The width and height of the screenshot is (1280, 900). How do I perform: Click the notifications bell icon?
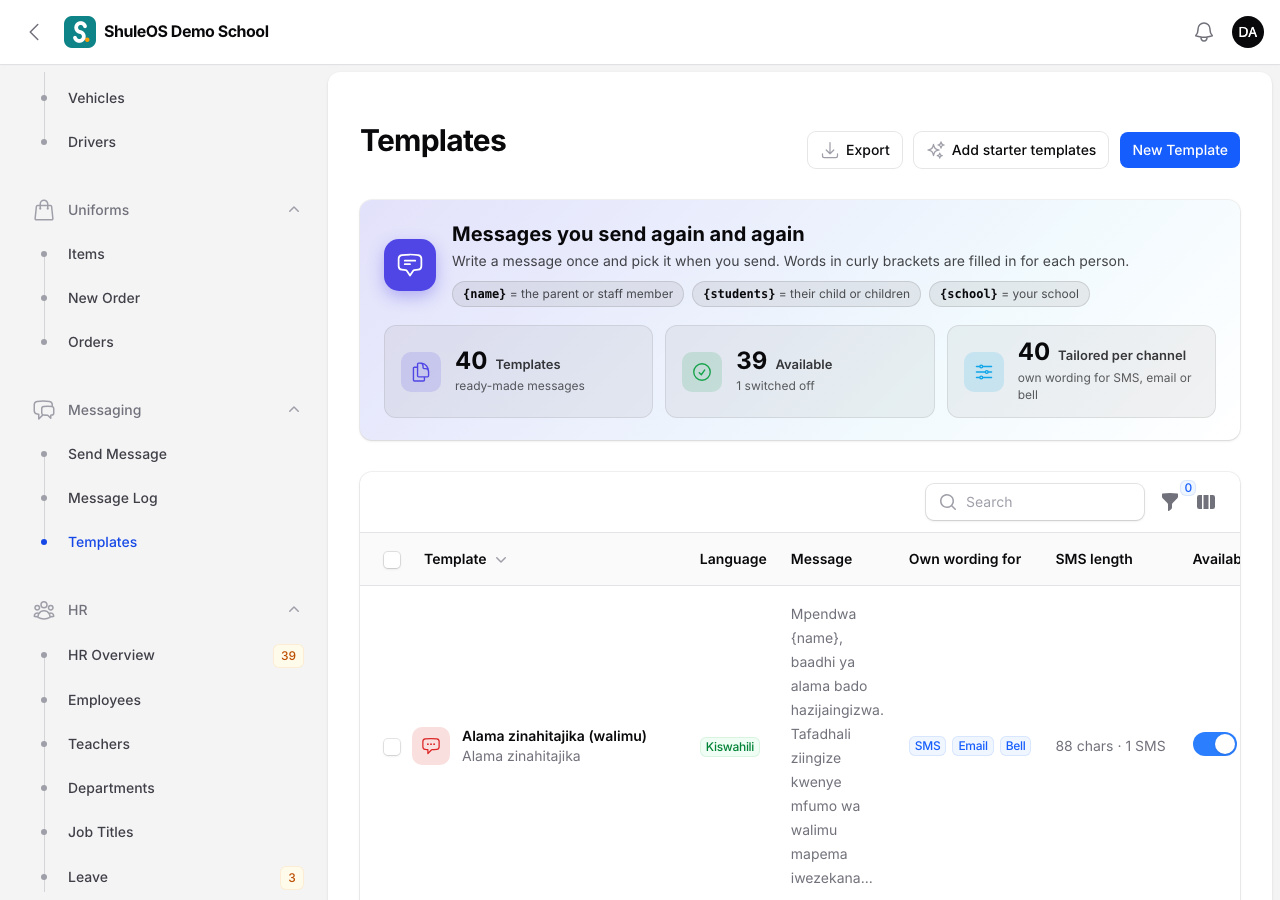click(x=1204, y=32)
